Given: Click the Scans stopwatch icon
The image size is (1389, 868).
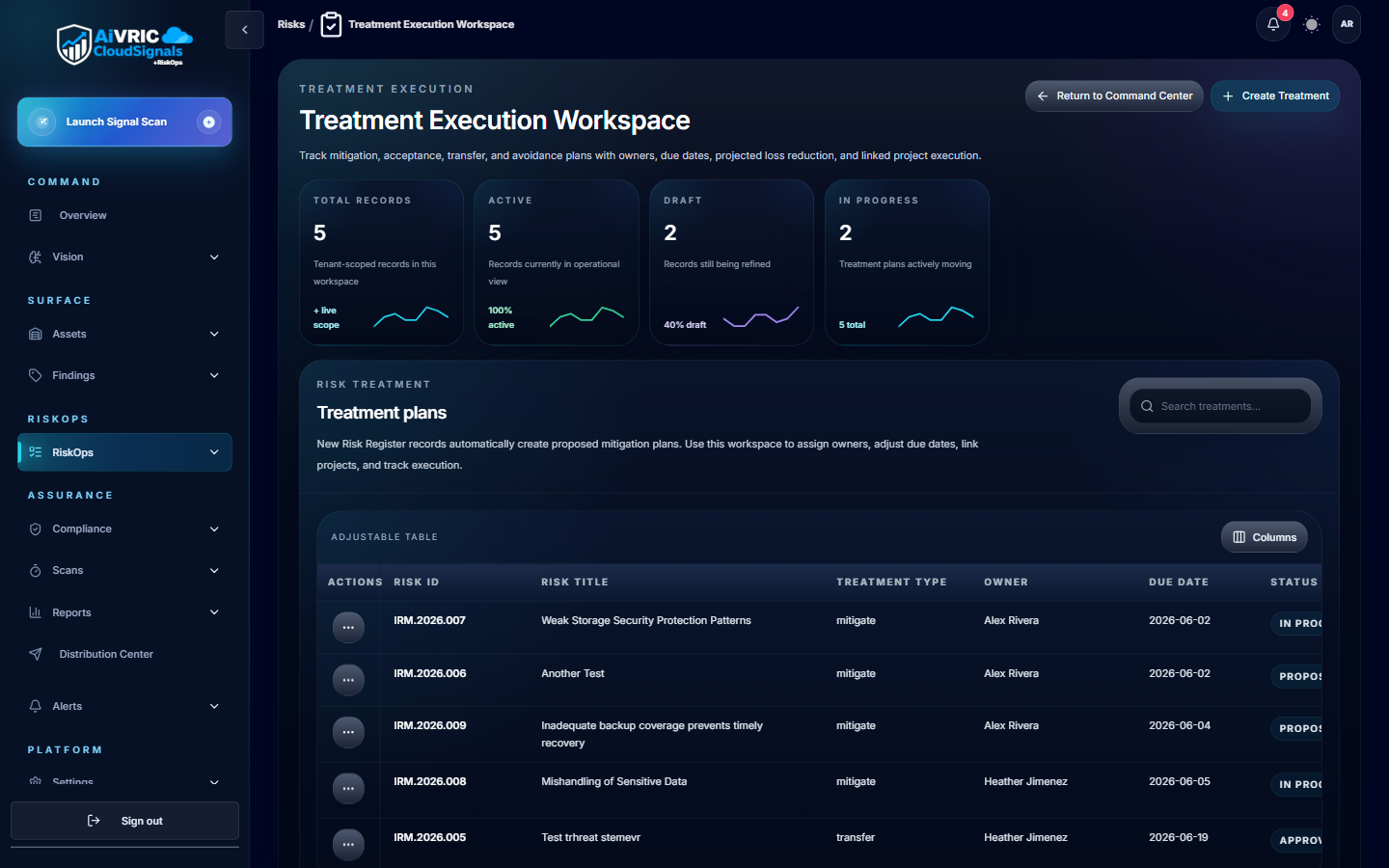Looking at the screenshot, I should 36,570.
